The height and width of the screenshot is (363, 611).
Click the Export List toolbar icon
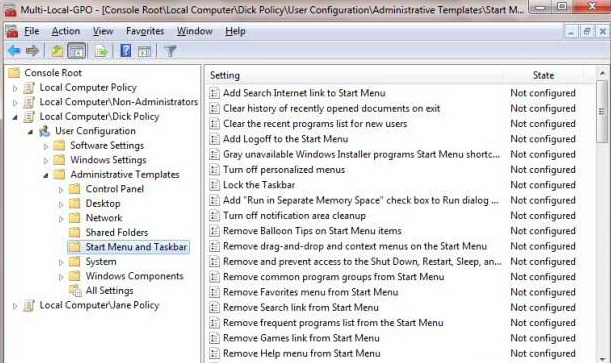101,51
